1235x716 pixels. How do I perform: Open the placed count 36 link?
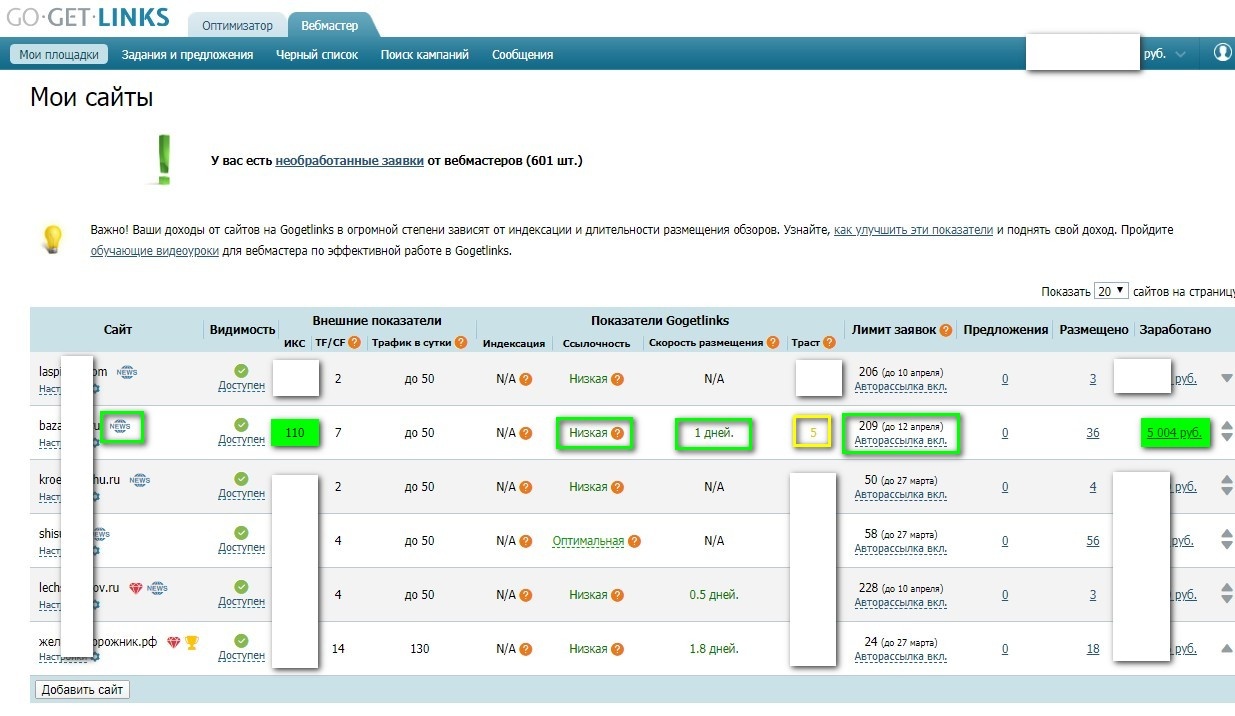(x=1093, y=433)
